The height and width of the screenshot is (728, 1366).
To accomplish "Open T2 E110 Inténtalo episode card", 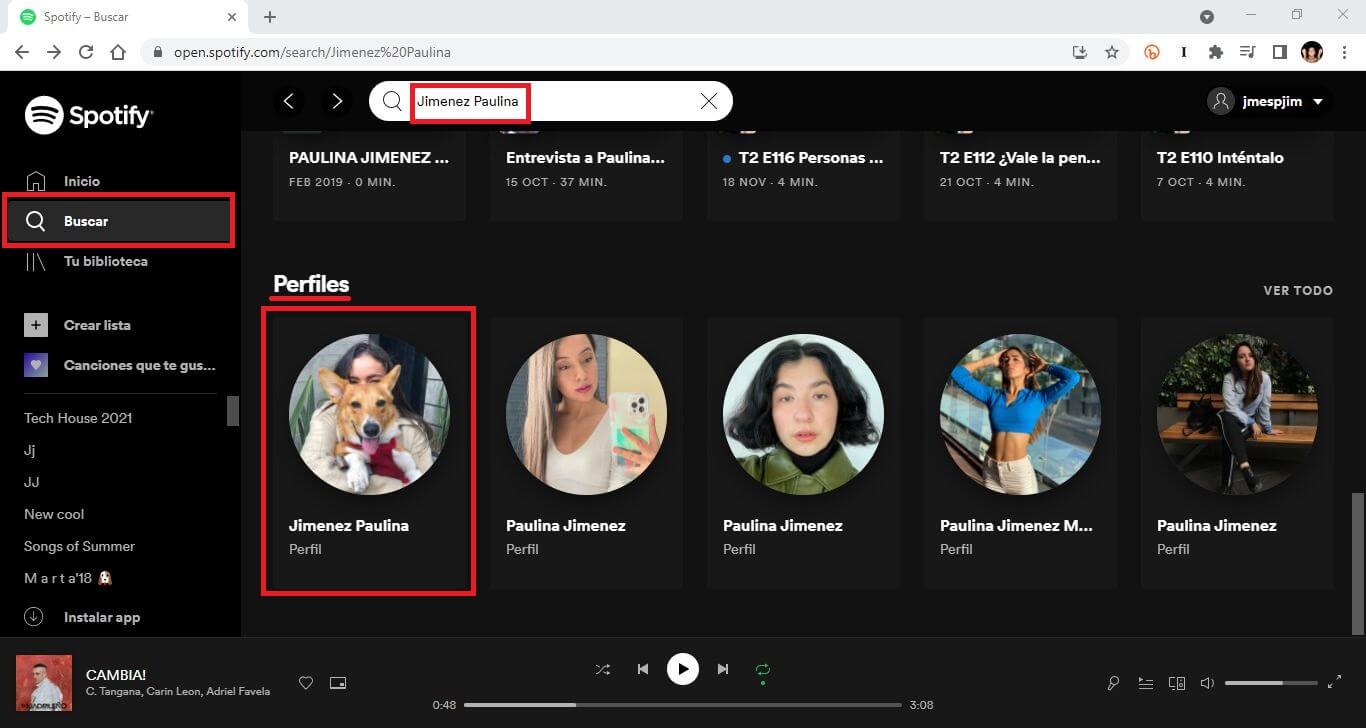I will pos(1237,176).
